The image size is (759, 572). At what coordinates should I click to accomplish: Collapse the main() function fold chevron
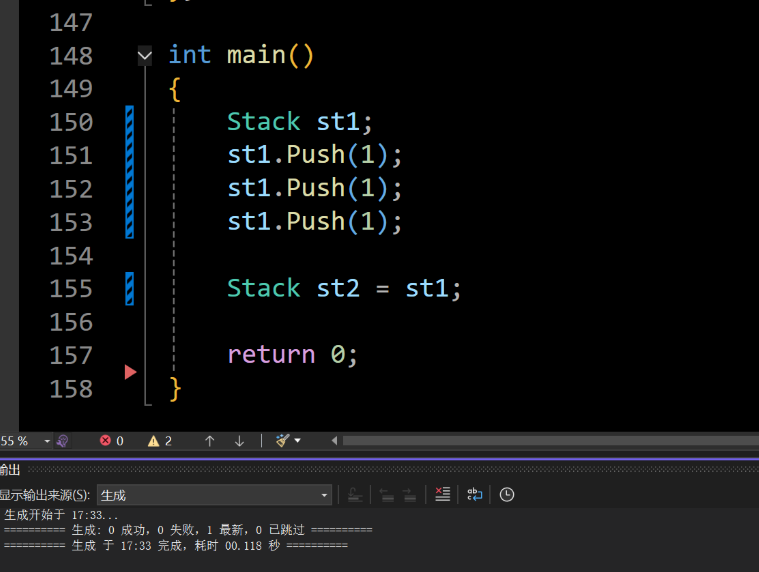(145, 56)
